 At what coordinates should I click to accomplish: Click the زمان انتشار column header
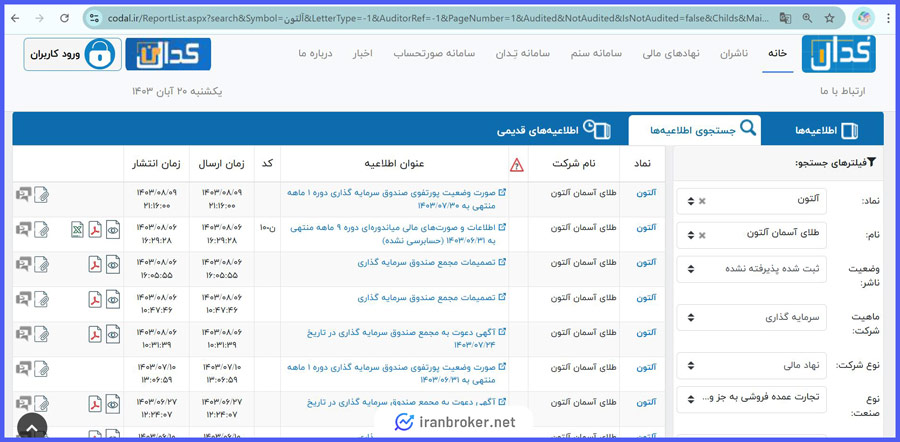(x=156, y=164)
